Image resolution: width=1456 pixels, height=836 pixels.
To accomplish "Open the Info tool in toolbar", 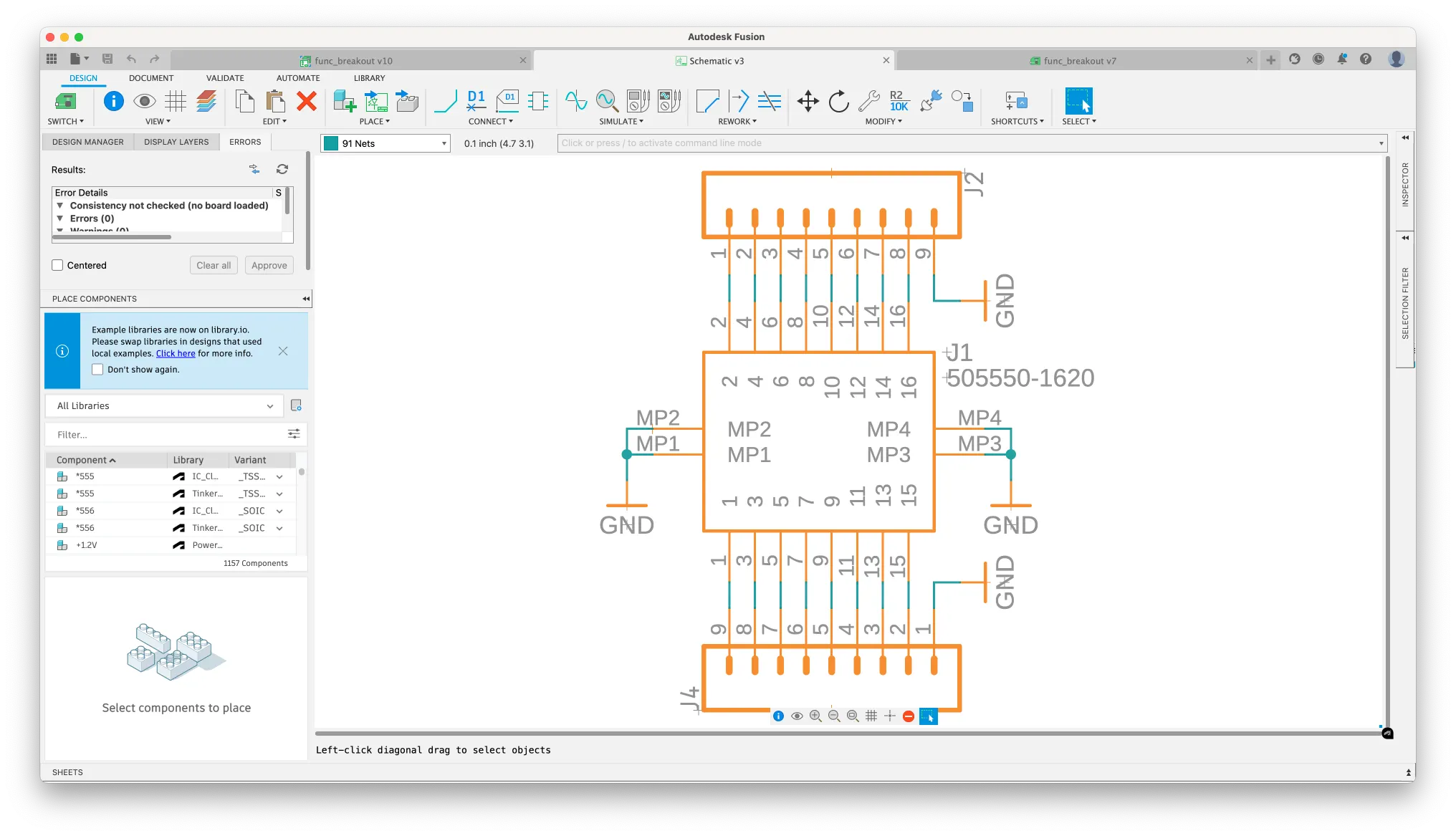I will pos(113,101).
